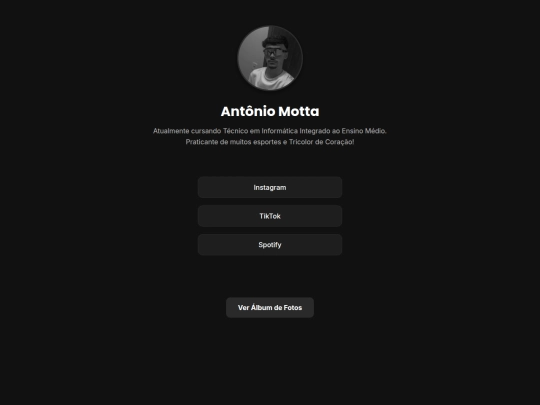Click the Ver Álbum de Fotos button
This screenshot has width=540, height=405.
click(270, 308)
